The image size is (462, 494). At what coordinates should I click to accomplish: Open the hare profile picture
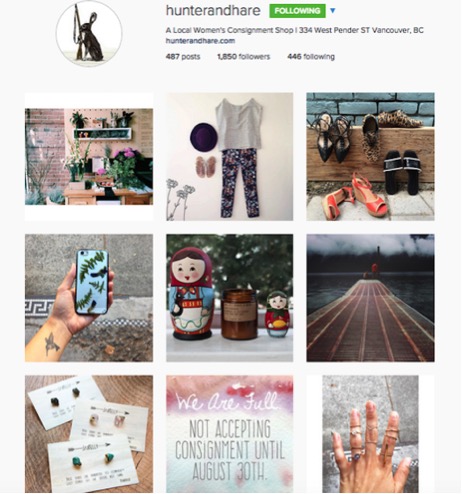tap(89, 33)
